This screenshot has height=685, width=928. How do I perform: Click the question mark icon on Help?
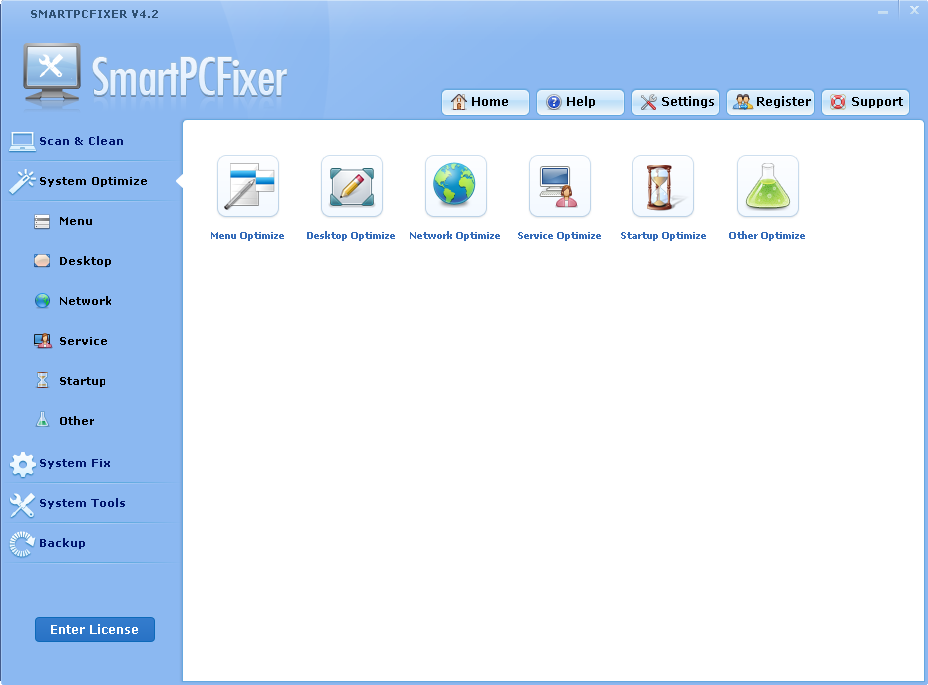click(553, 102)
